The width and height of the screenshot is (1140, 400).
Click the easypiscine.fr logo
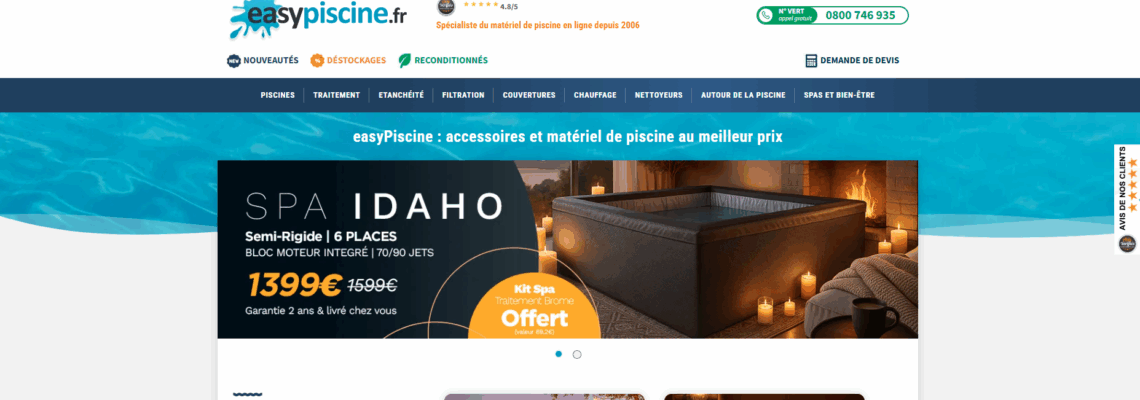click(318, 17)
